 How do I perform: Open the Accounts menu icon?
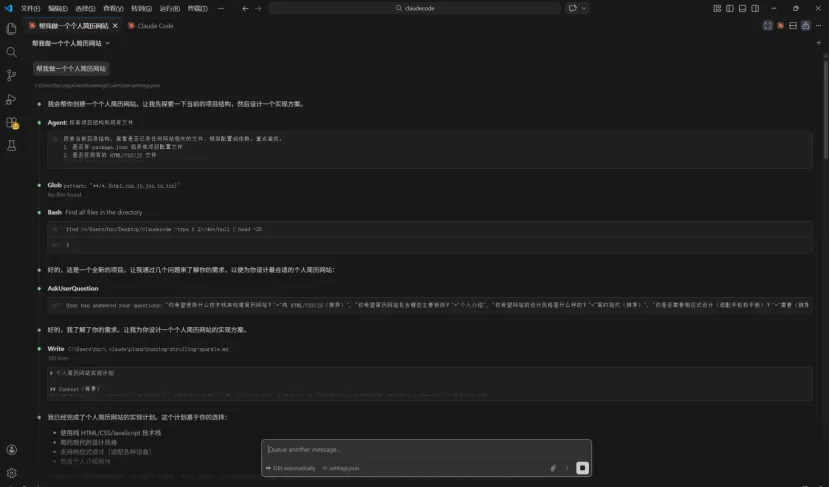click(x=11, y=450)
